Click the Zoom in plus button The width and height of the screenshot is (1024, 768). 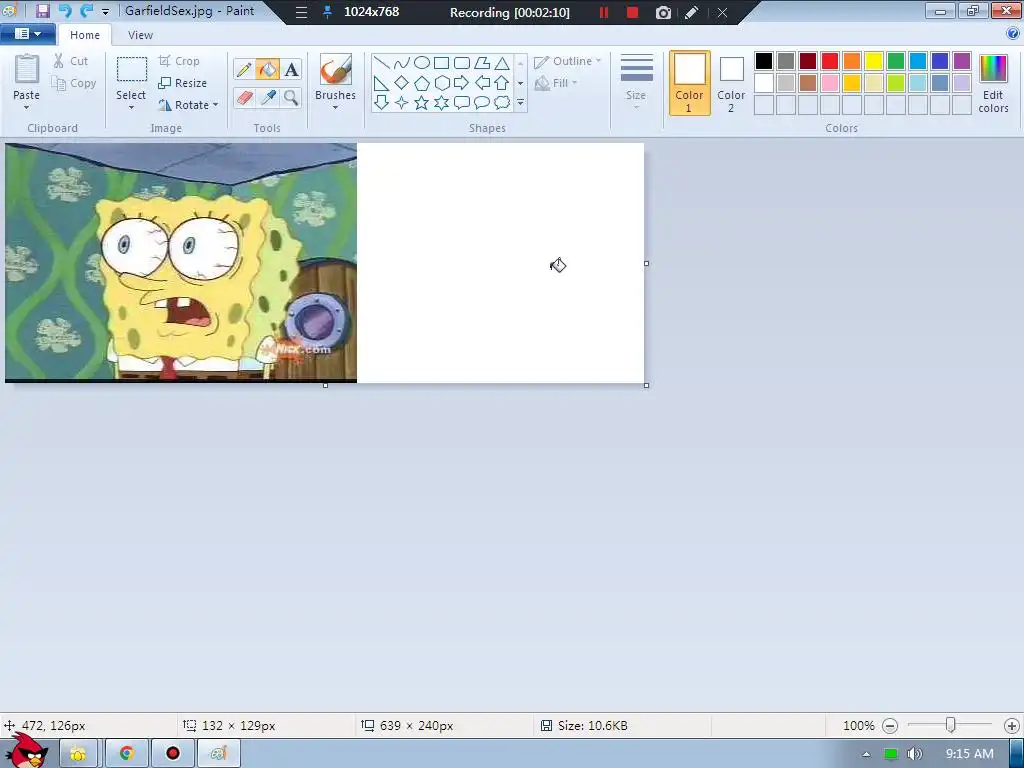coord(1012,726)
